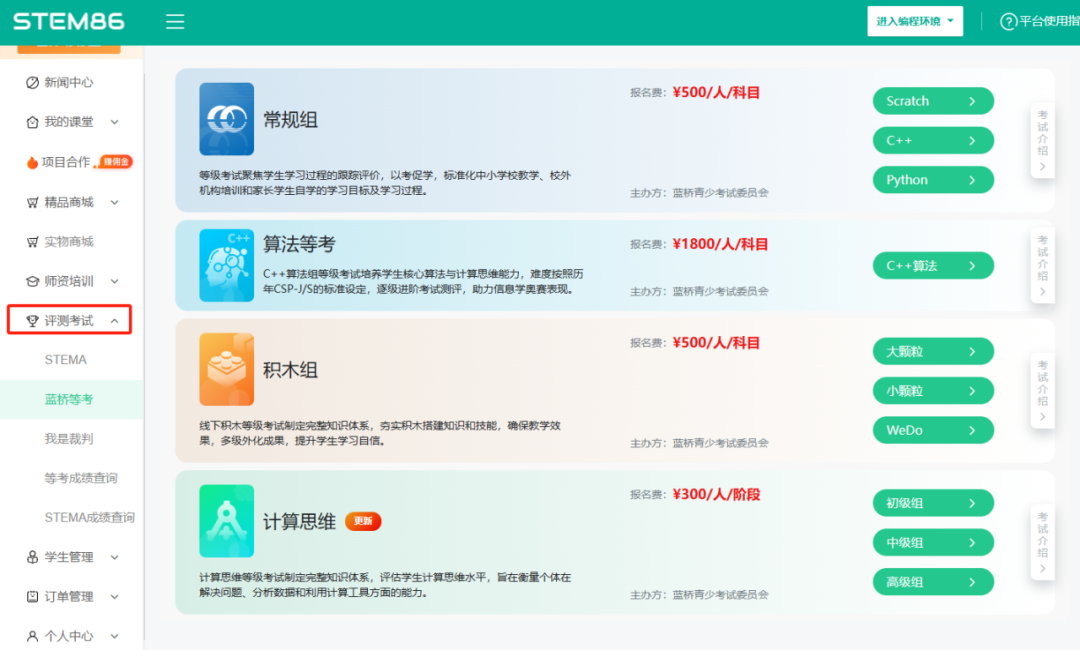The height and width of the screenshot is (650, 1080).
Task: Open the 进入编程环境 dropdown
Action: pyautogui.click(x=915, y=21)
